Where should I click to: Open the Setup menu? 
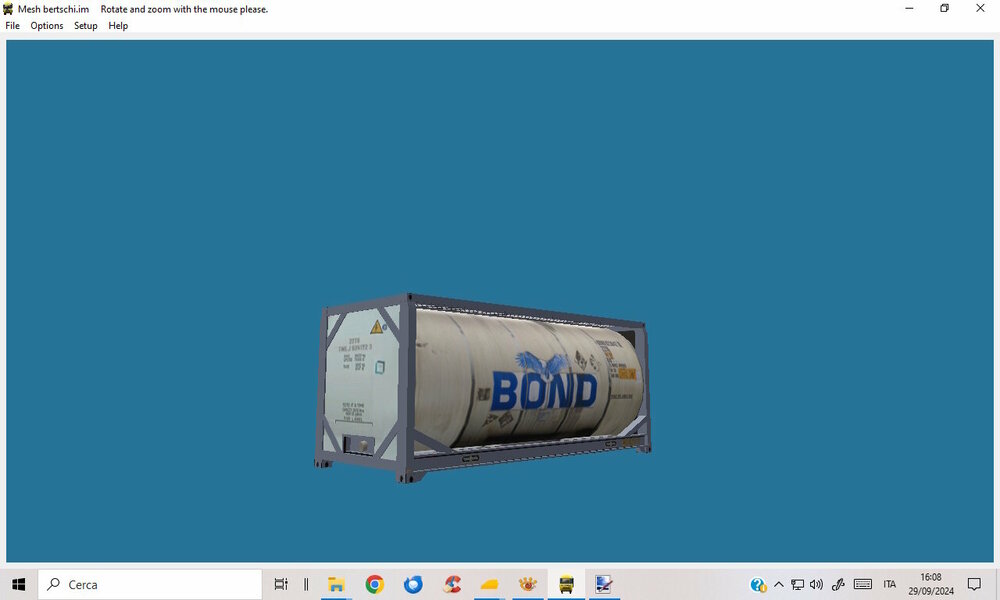pos(85,26)
